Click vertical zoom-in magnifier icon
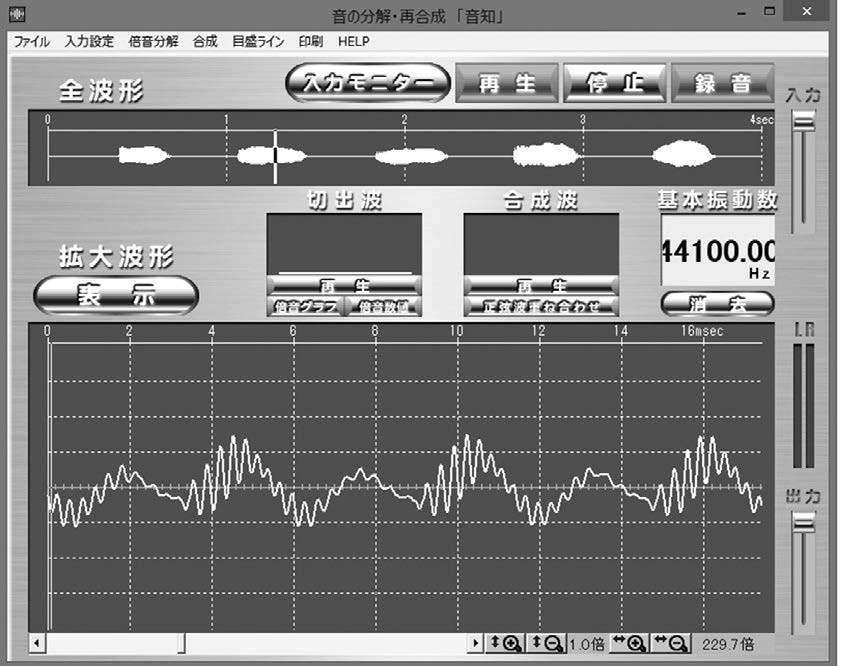Image resolution: width=844 pixels, height=666 pixels. click(506, 644)
